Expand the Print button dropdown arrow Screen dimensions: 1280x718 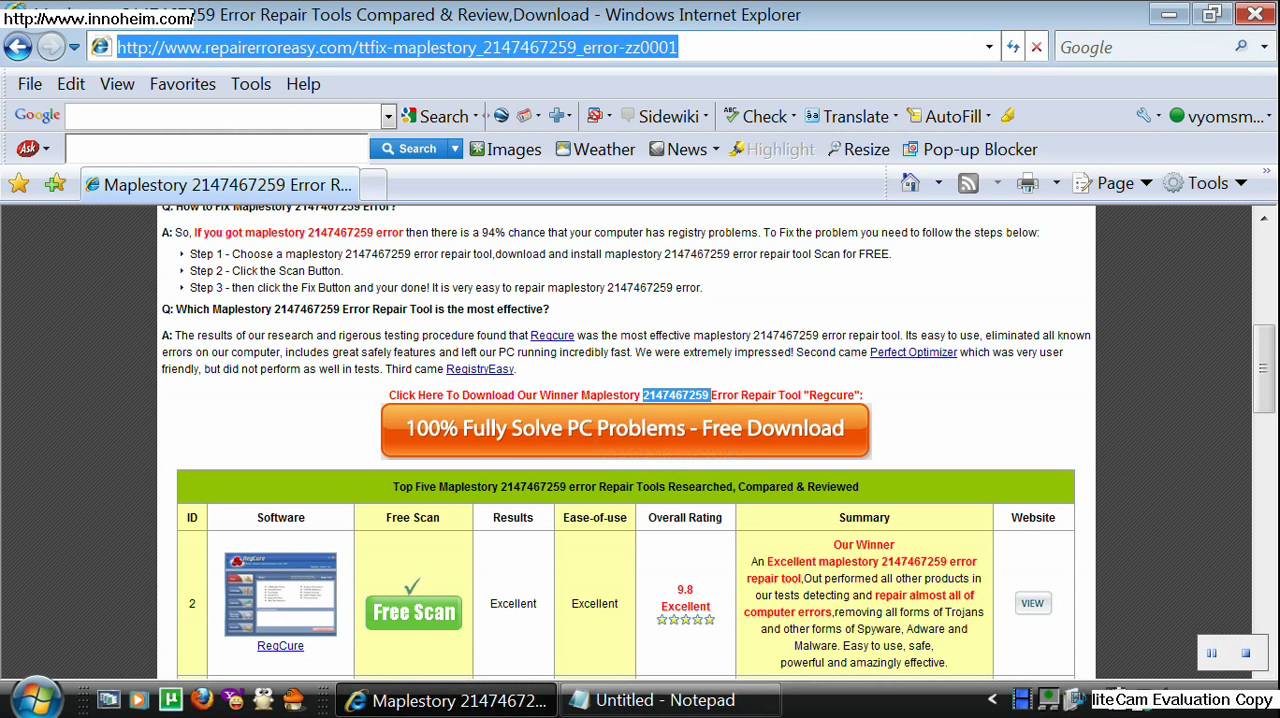pos(1056,183)
